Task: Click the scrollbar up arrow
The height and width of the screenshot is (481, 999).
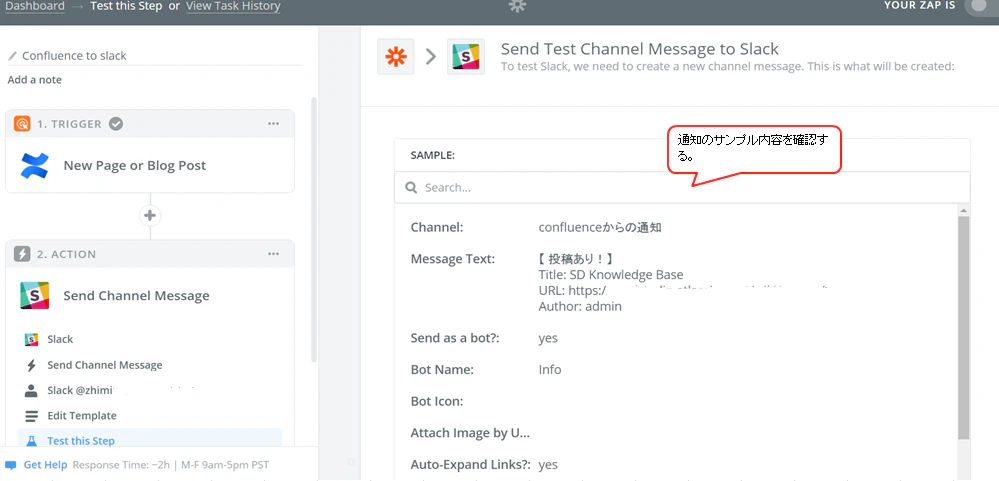Action: [963, 210]
